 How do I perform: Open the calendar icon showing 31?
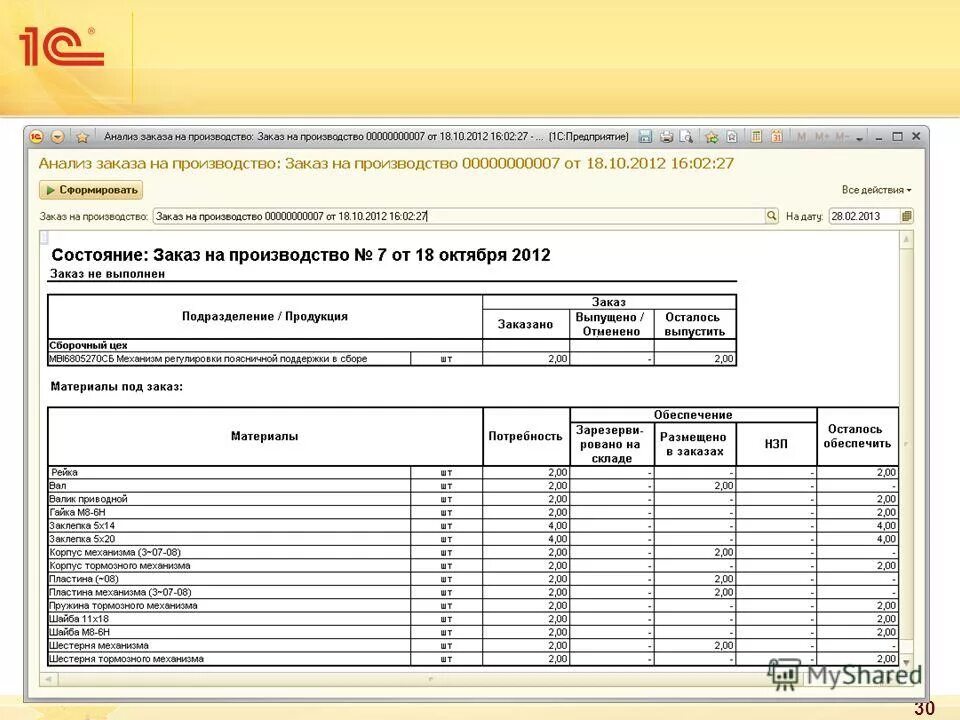pos(777,137)
